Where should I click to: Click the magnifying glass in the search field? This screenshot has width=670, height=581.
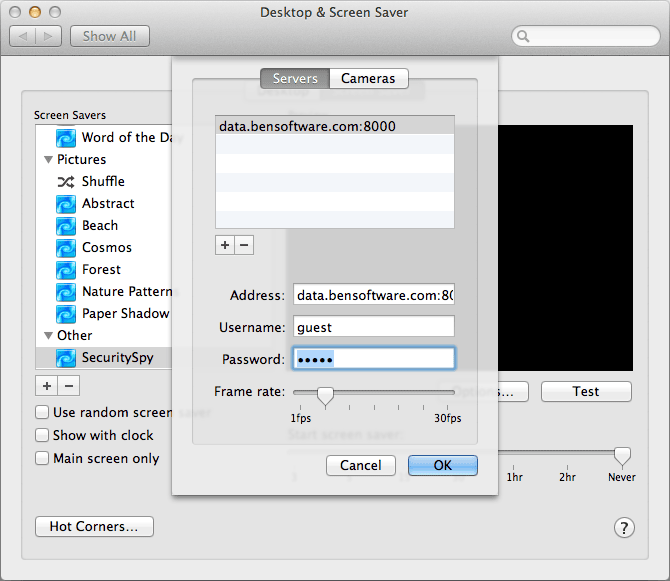[523, 36]
